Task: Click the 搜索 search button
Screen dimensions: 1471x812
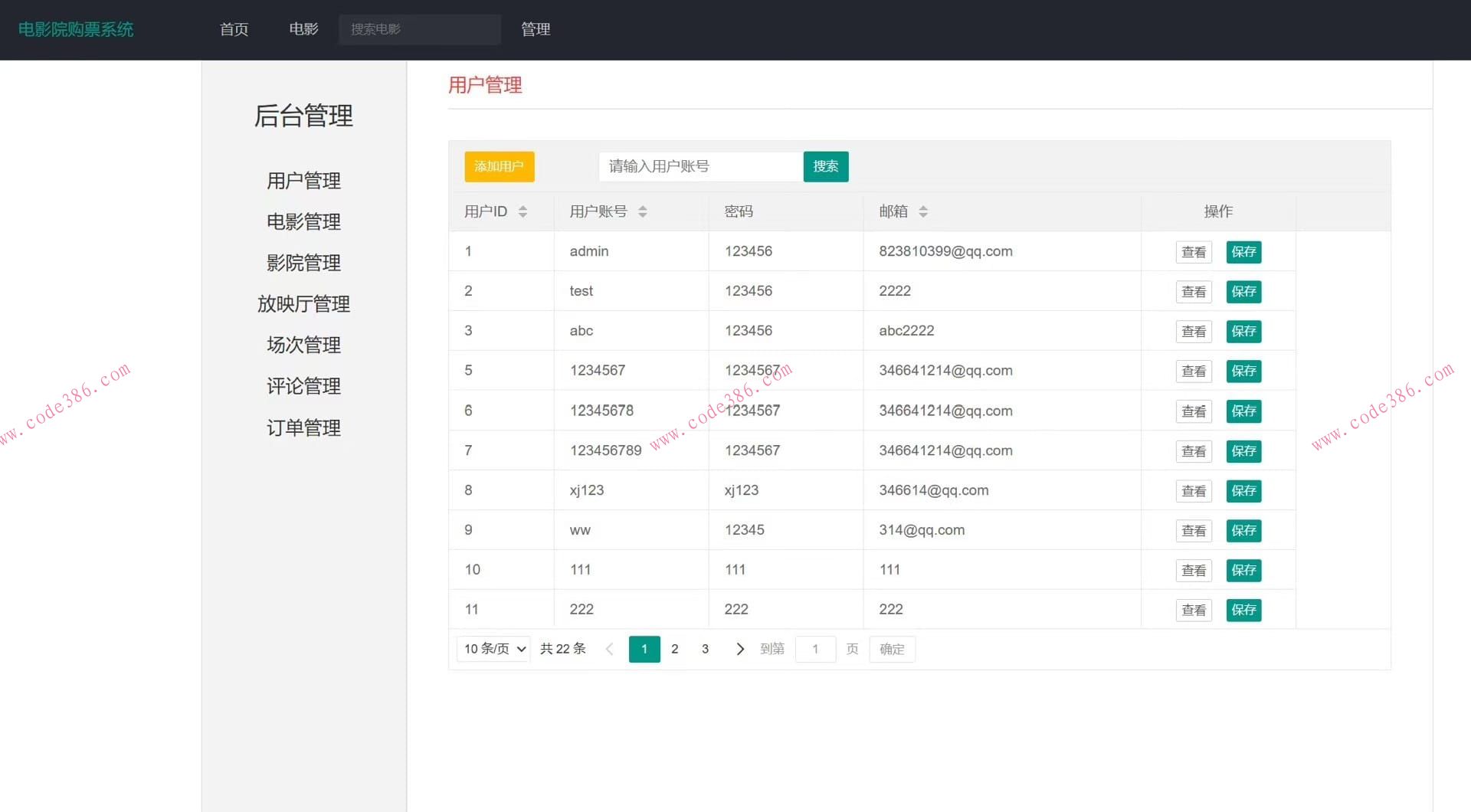Action: pyautogui.click(x=826, y=166)
